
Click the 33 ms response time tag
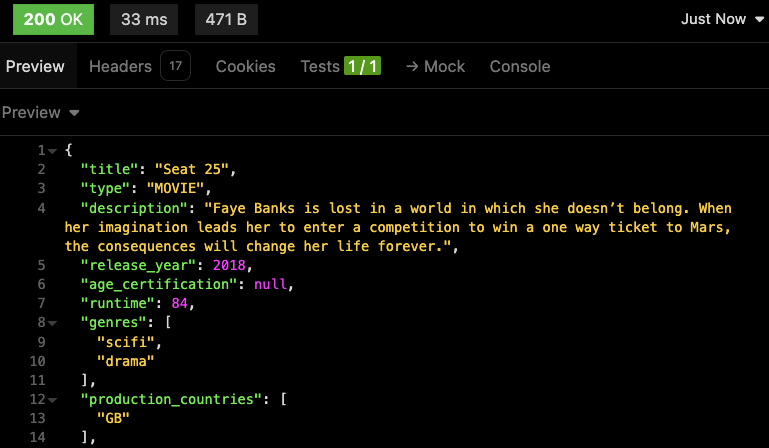[x=144, y=19]
